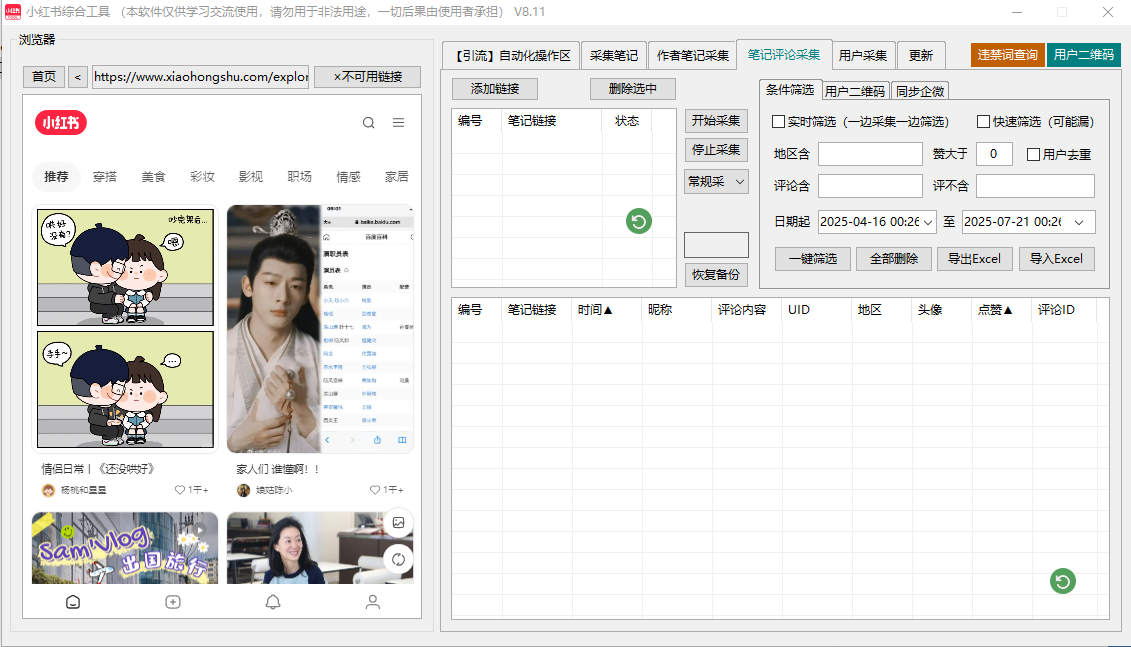Enable 快速筛选 quick filtering
The image size is (1131, 647).
[981, 120]
